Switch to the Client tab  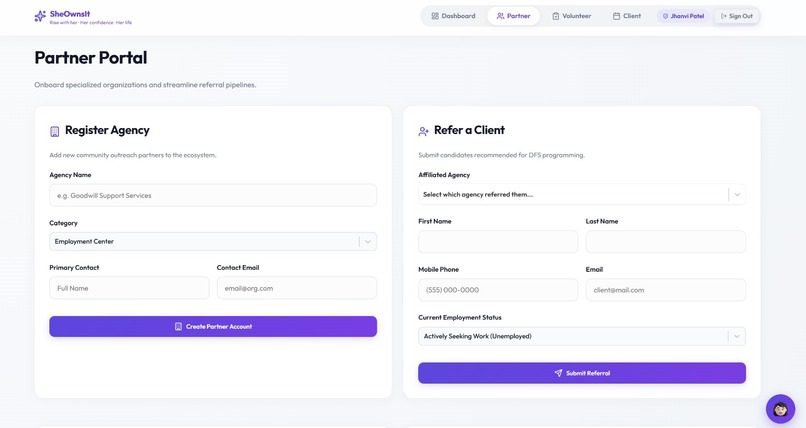tap(627, 16)
